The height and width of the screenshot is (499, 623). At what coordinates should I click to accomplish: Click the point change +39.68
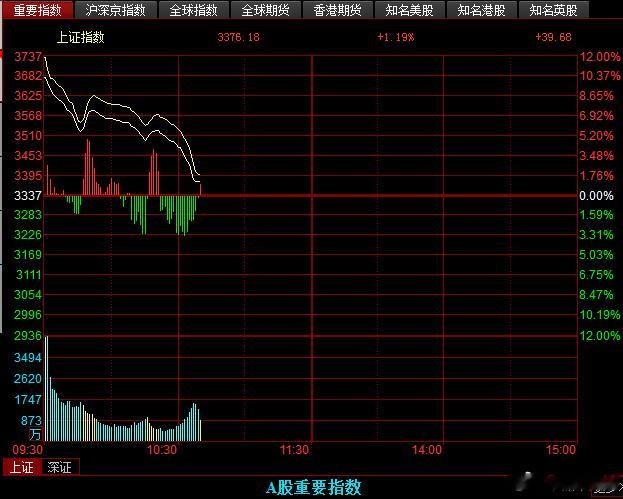pyautogui.click(x=553, y=37)
